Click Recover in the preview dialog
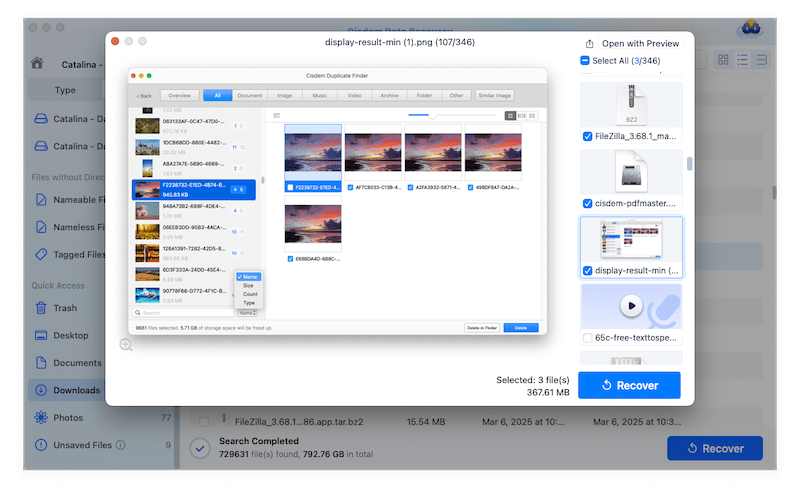Screen dimensions: 800x499 tap(629, 385)
